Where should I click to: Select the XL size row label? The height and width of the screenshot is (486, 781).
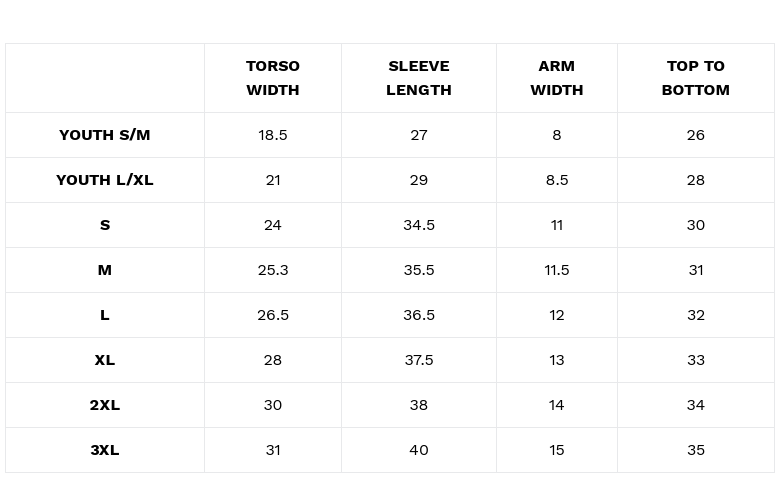[x=105, y=360]
